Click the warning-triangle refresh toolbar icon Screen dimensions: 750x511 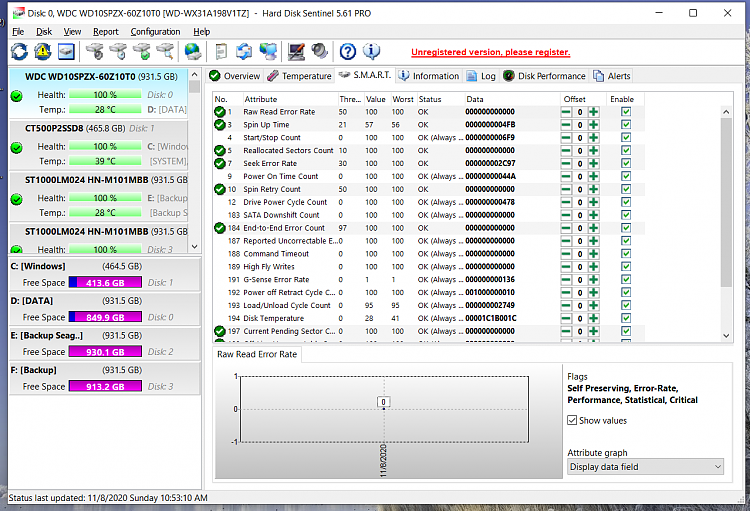[x=43, y=51]
